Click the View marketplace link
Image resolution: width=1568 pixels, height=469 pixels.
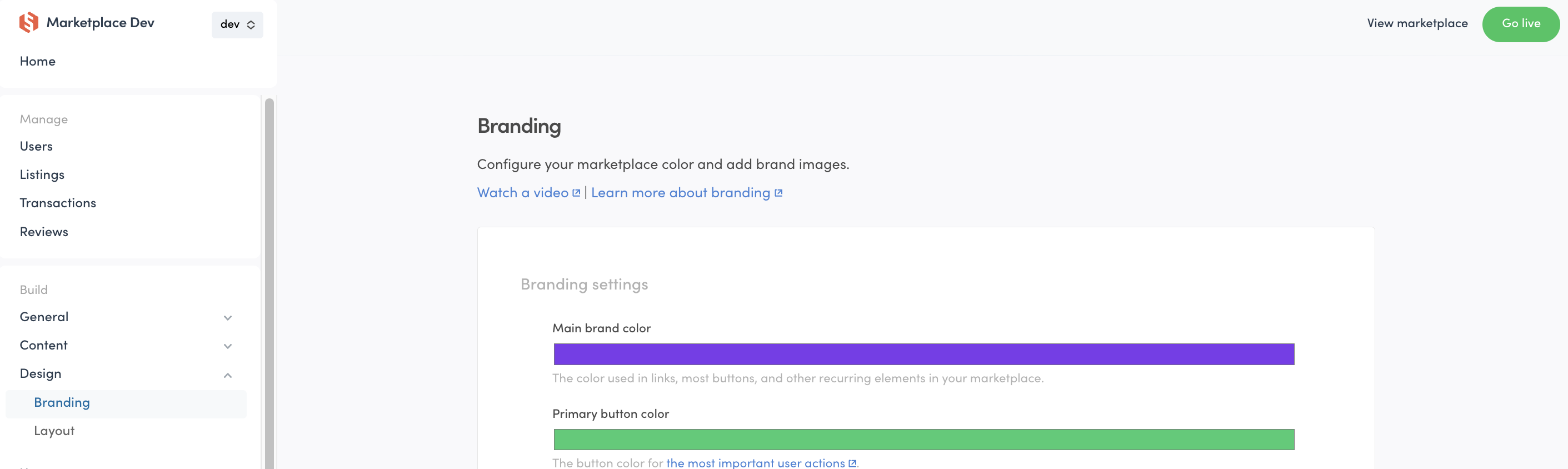tap(1417, 24)
